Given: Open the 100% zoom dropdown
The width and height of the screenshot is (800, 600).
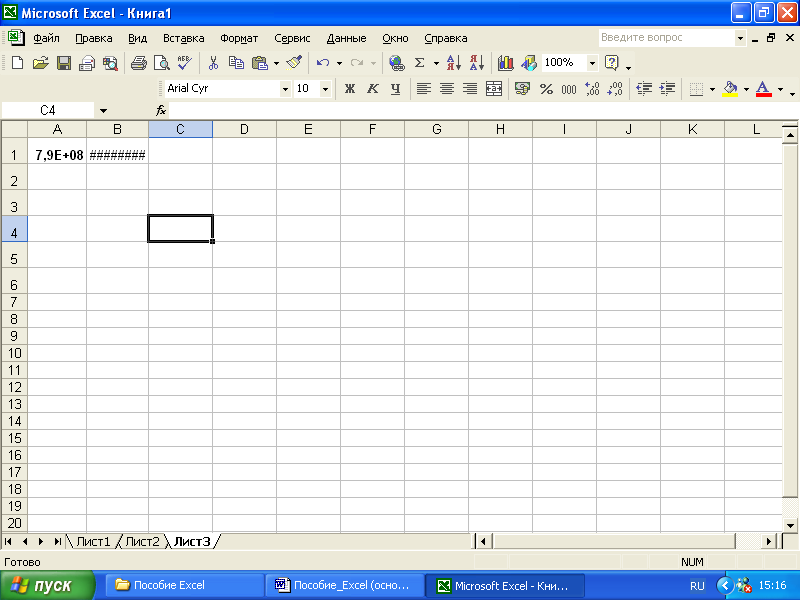Looking at the screenshot, I should [592, 63].
